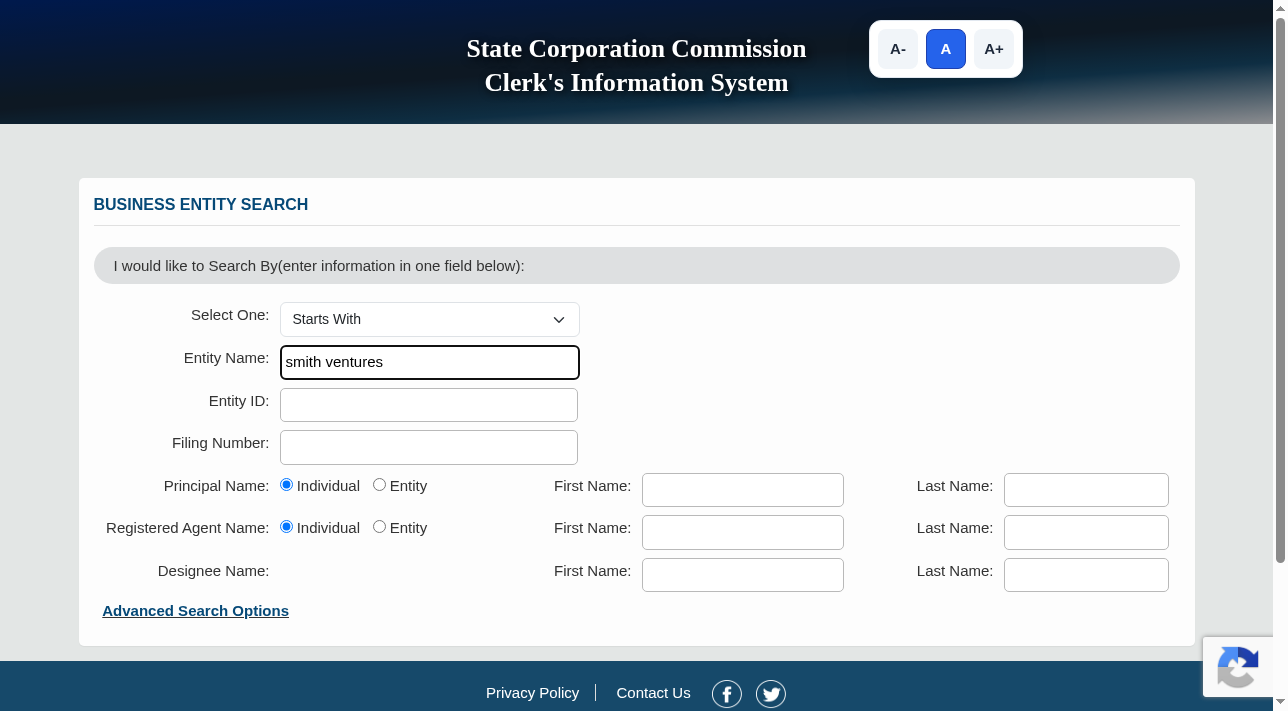Click the BUSINESS ENTITY SEARCH heading

201,205
